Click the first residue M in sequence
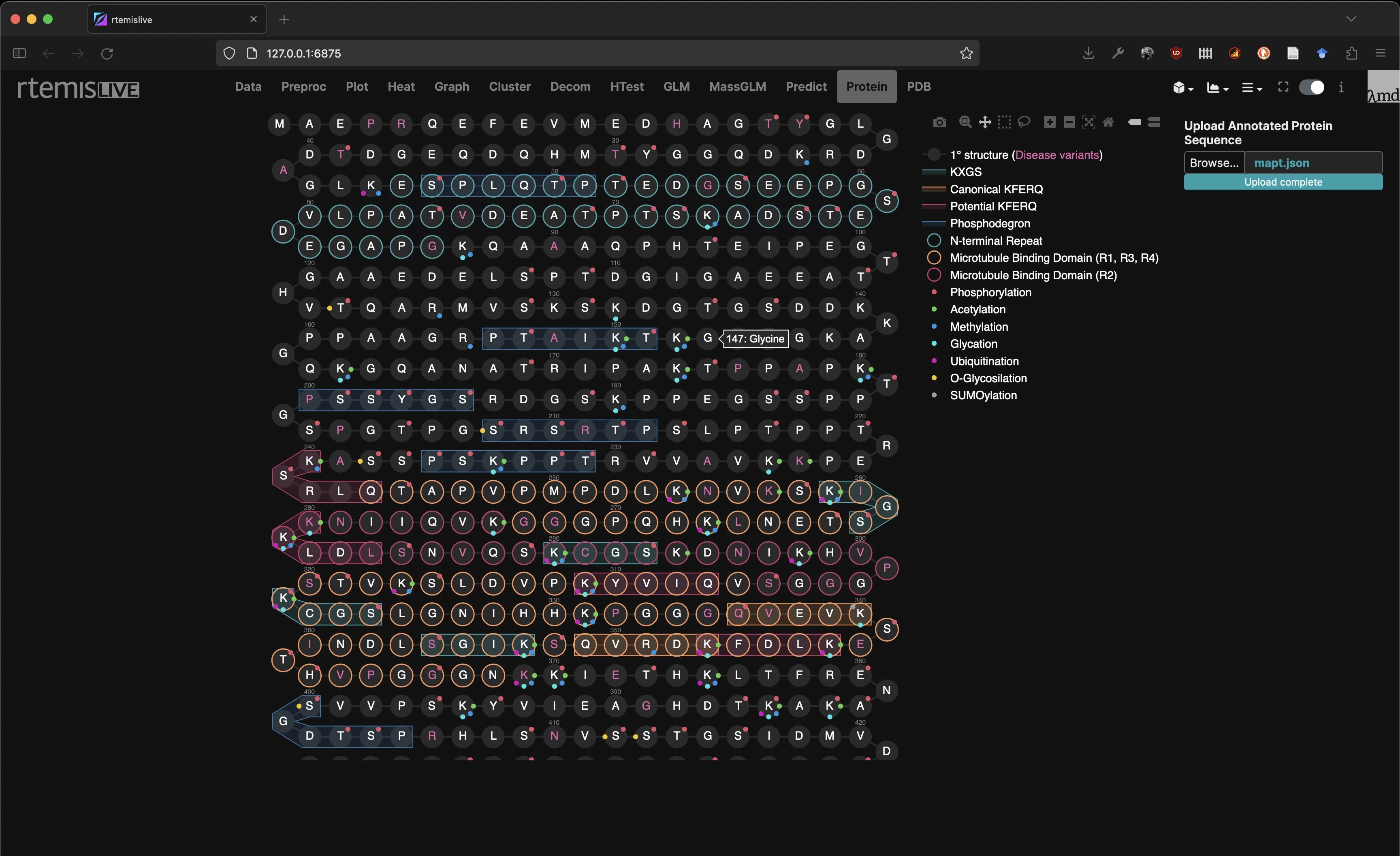This screenshot has height=856, width=1400. (279, 124)
